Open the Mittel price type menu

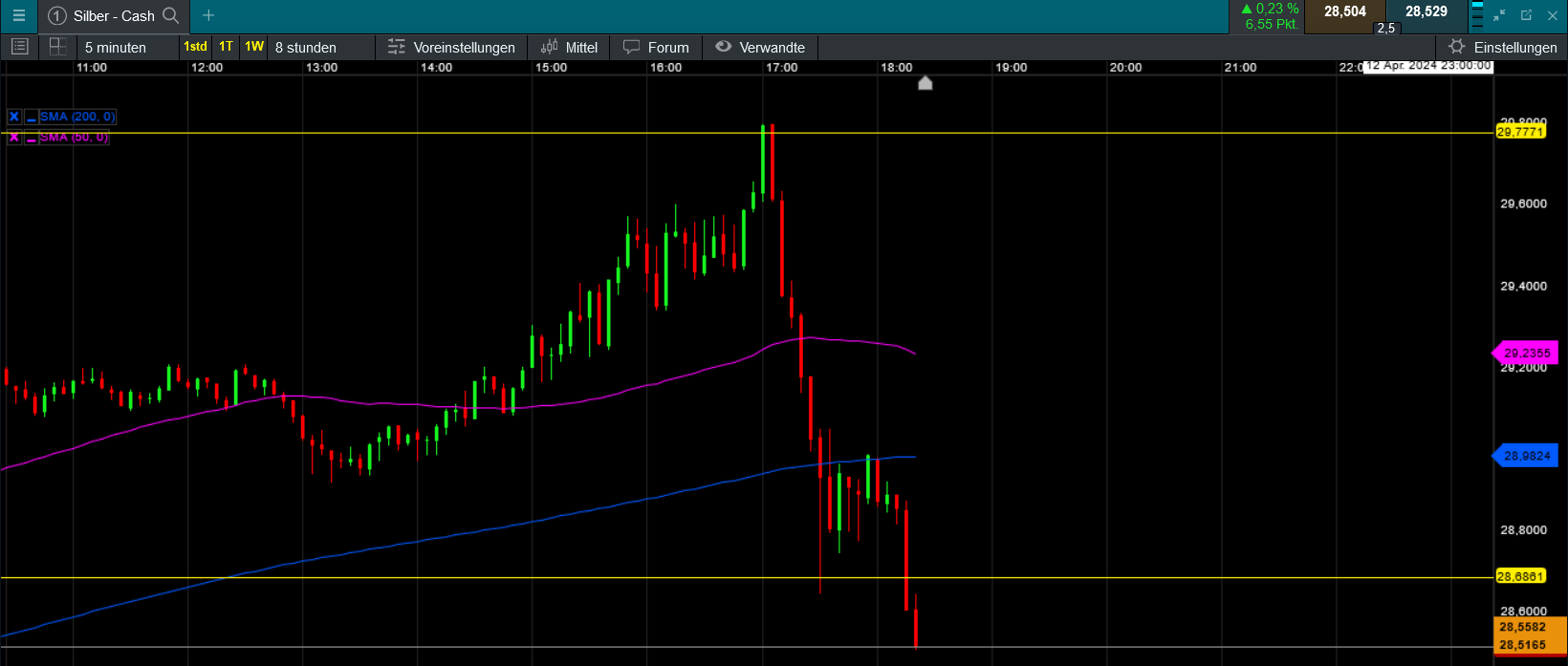[569, 47]
